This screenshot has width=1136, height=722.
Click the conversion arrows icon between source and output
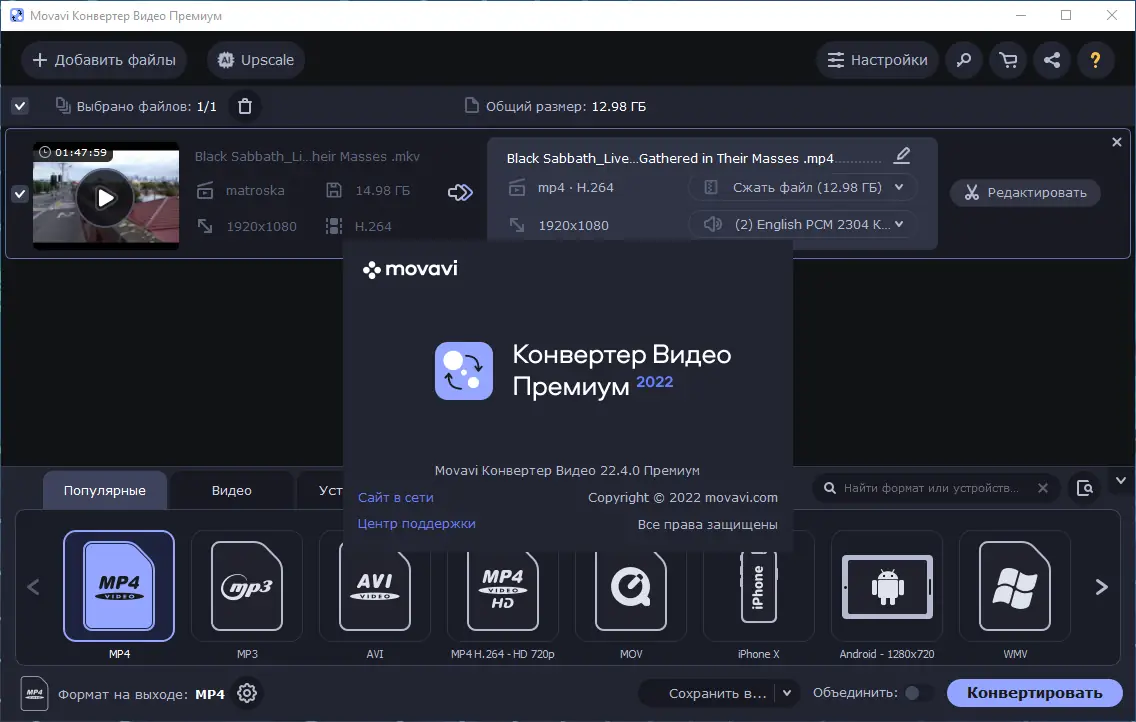tap(460, 192)
